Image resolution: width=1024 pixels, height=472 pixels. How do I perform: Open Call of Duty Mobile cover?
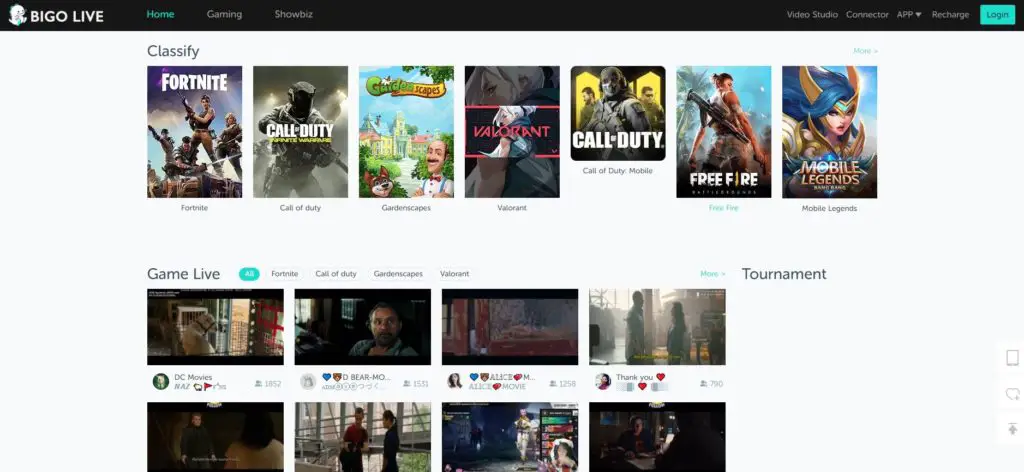click(x=618, y=114)
